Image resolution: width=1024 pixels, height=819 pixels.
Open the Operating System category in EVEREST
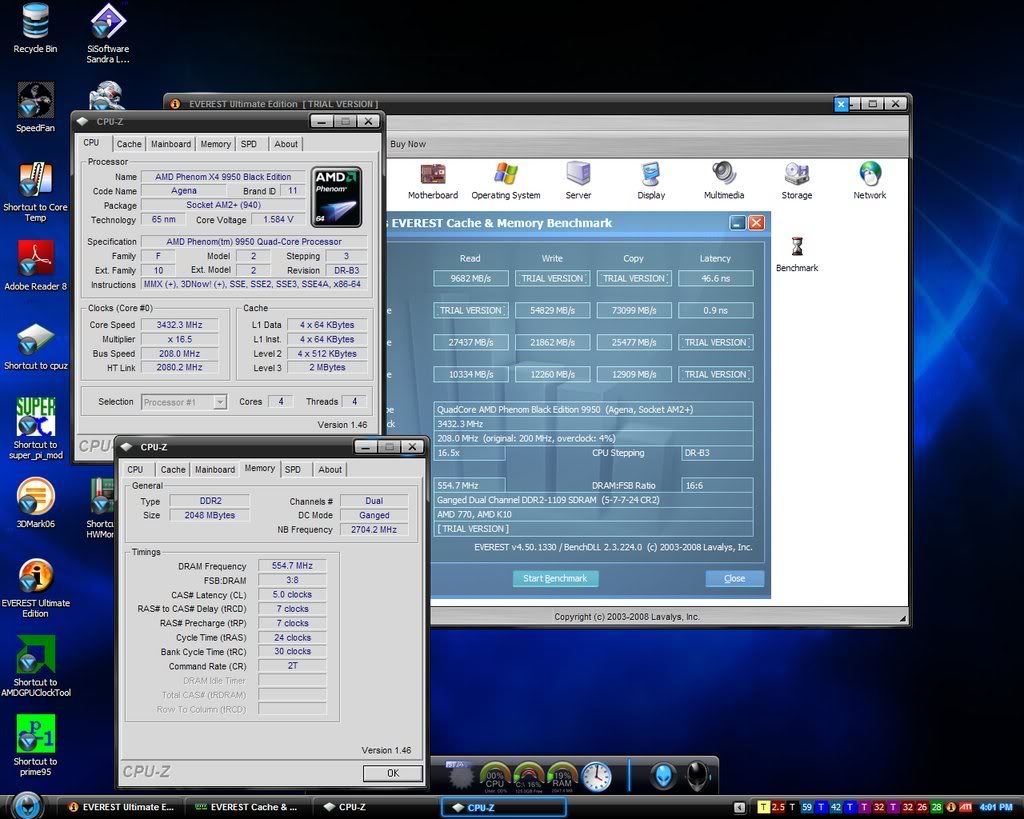(x=505, y=181)
